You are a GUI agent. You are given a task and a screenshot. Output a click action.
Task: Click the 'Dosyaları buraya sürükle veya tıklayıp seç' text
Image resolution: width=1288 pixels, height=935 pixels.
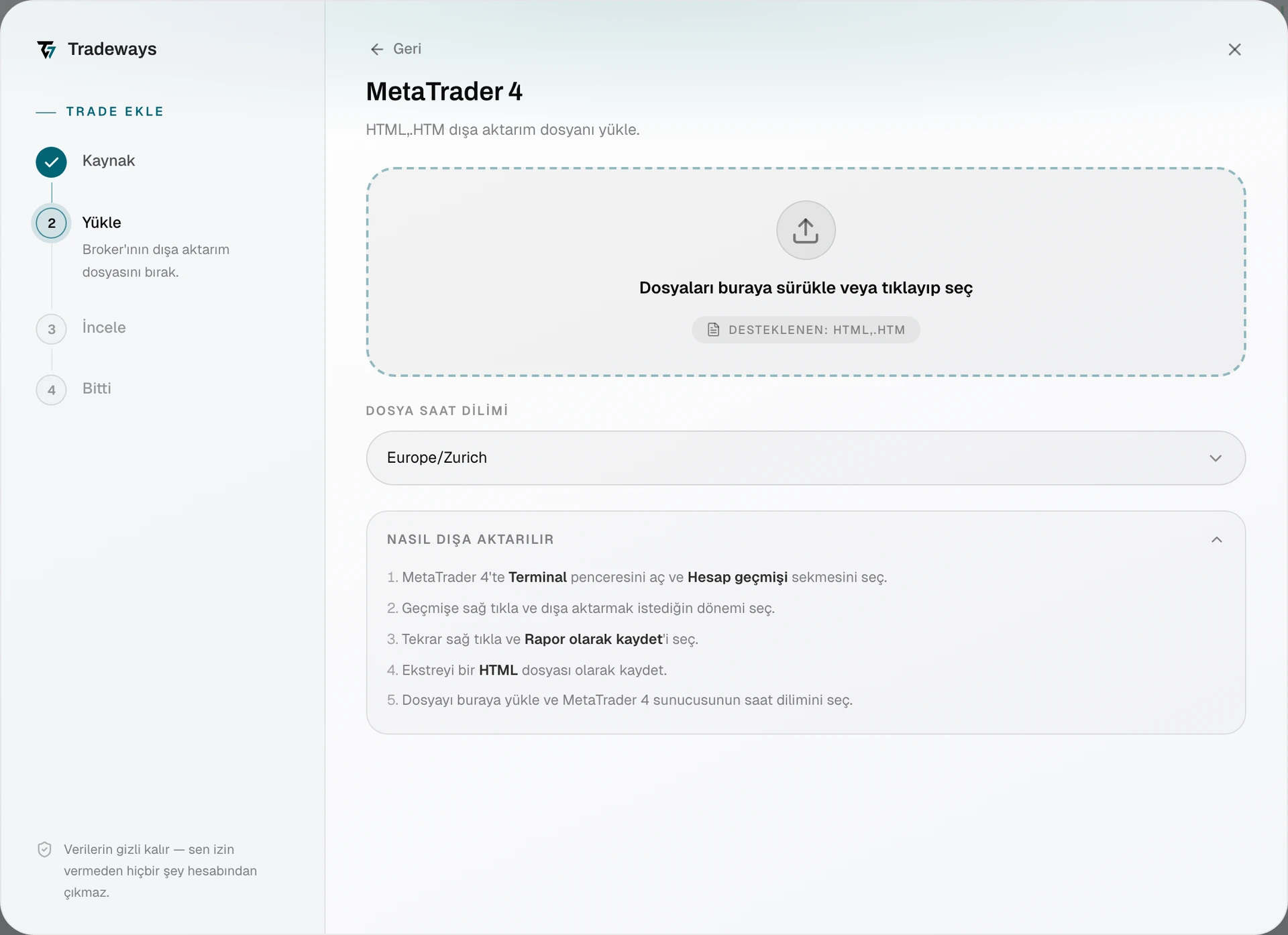(x=806, y=288)
